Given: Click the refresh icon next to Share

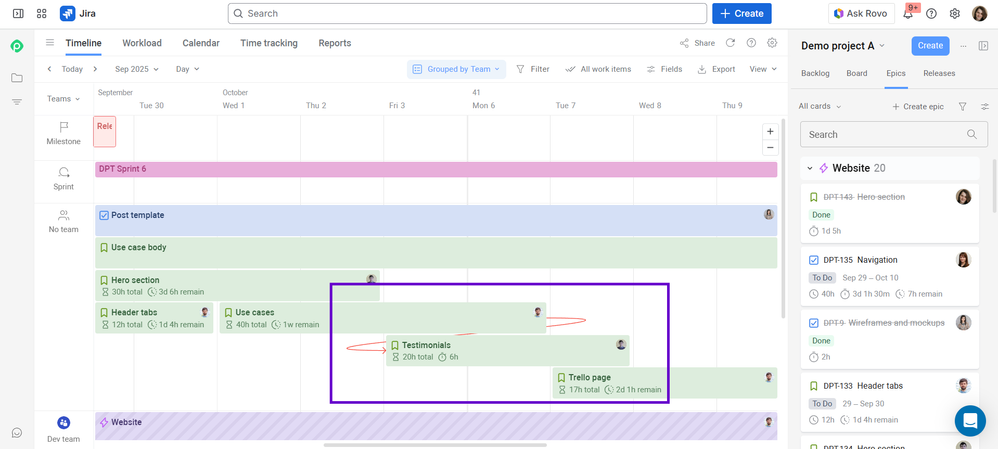Looking at the screenshot, I should [x=730, y=43].
